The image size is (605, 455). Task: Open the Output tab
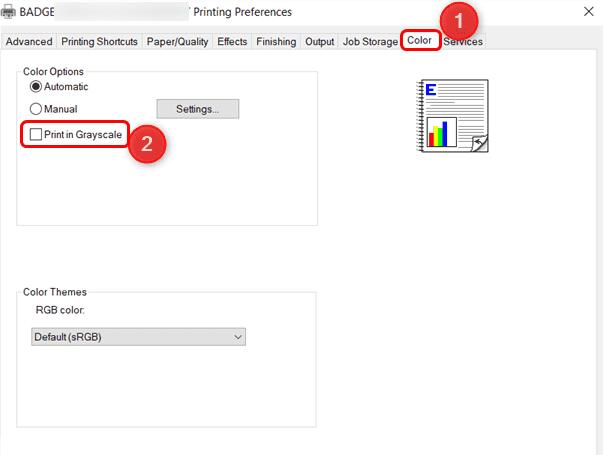(320, 42)
